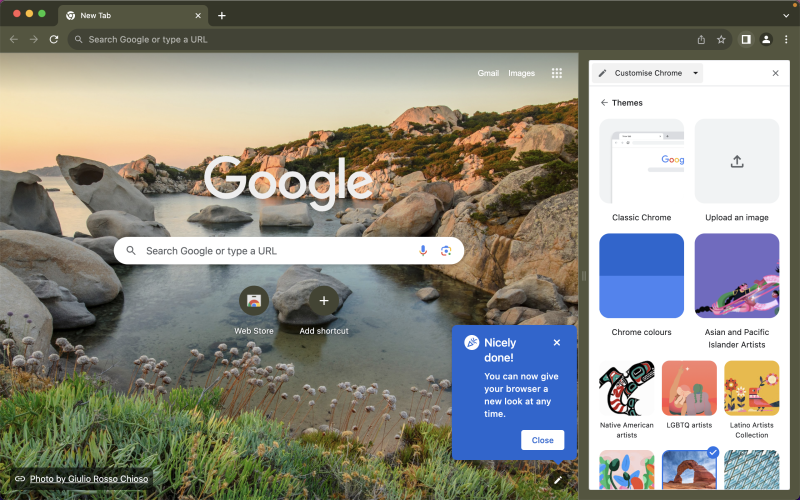Search by image with Lens icon
This screenshot has width=800, height=500.
tap(446, 250)
